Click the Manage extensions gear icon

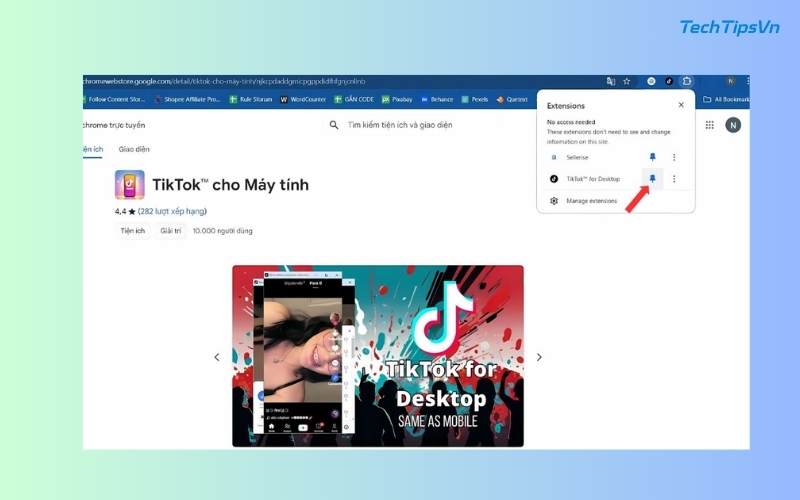click(554, 201)
